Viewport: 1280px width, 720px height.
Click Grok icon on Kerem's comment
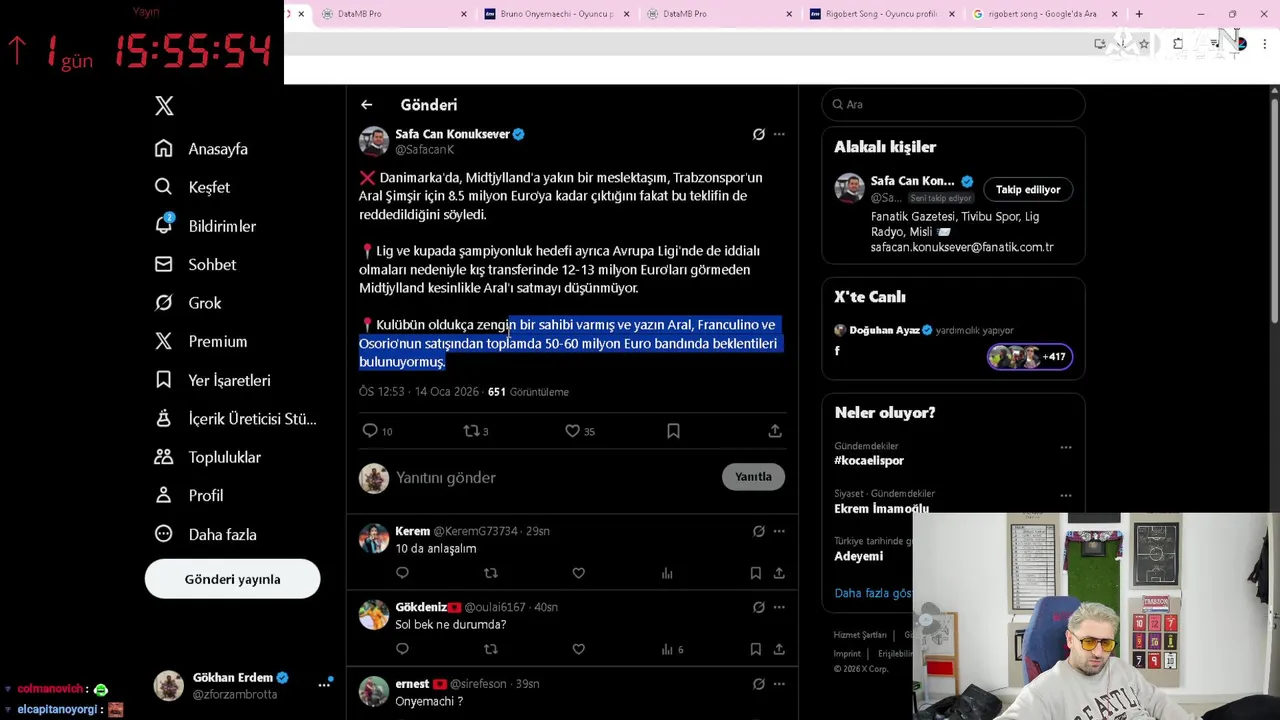click(x=758, y=531)
